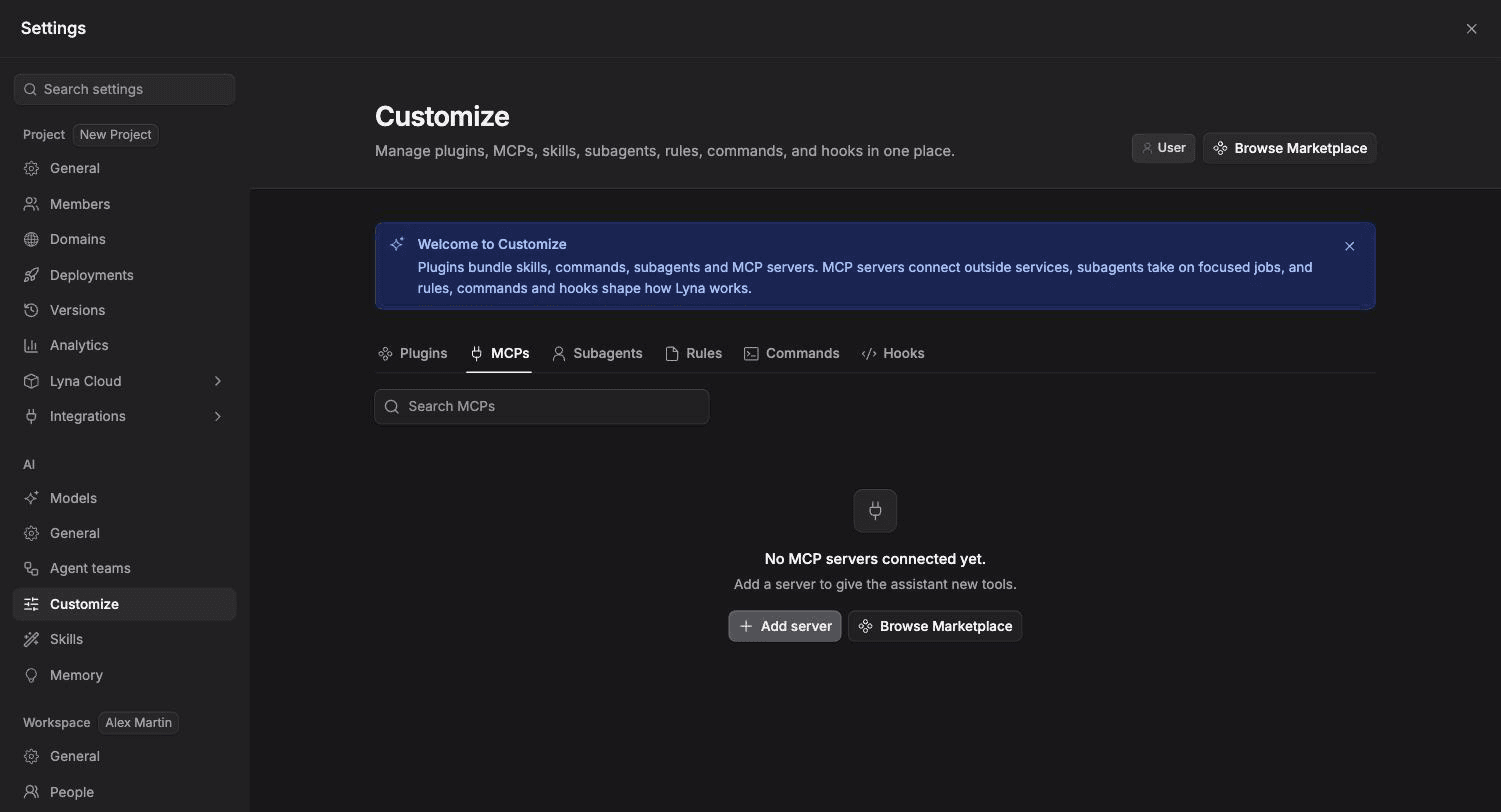Focus the Search MCPs field
1501x812 pixels.
click(x=542, y=406)
